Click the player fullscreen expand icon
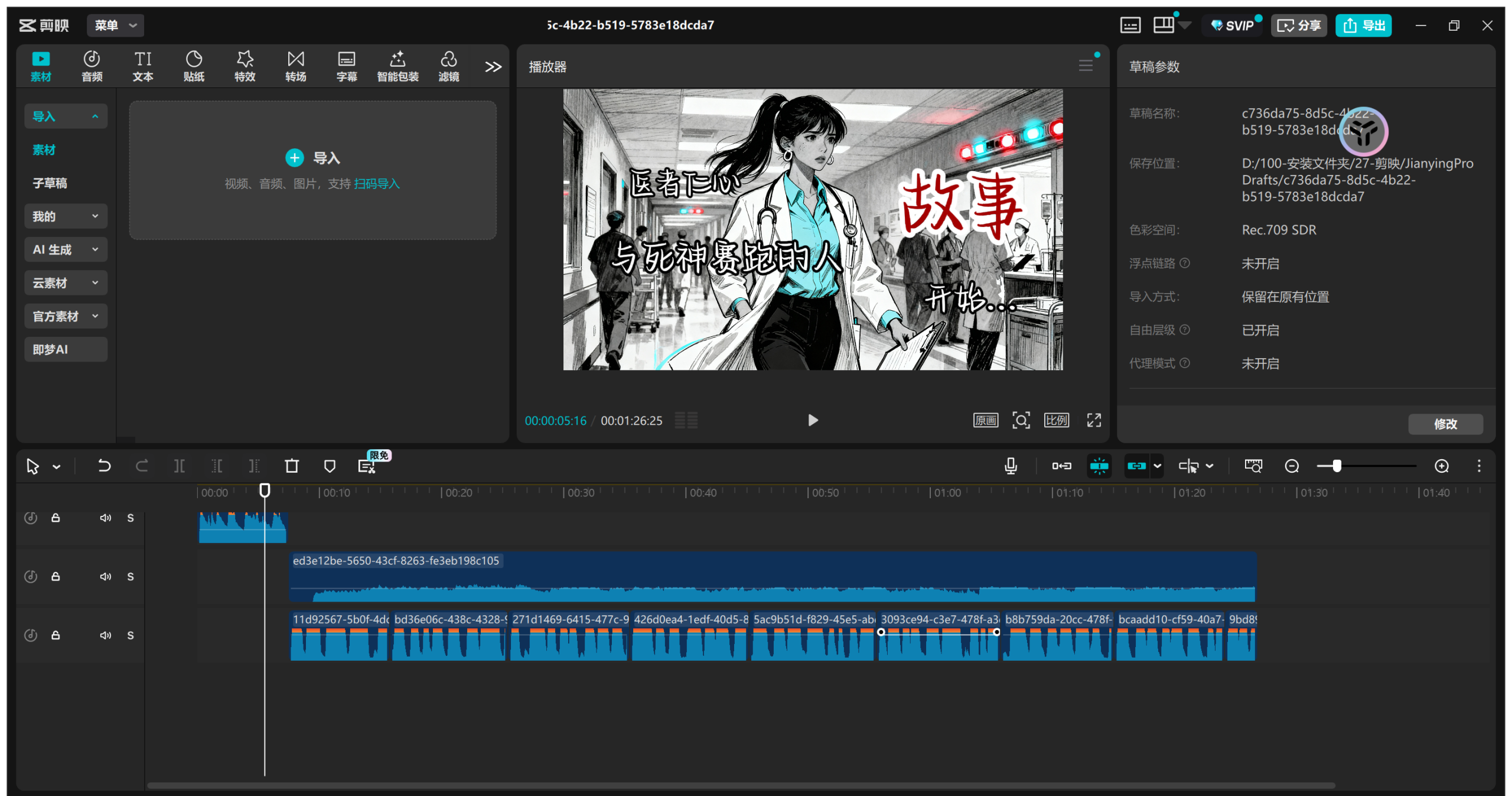Image resolution: width=1512 pixels, height=796 pixels. [x=1094, y=420]
